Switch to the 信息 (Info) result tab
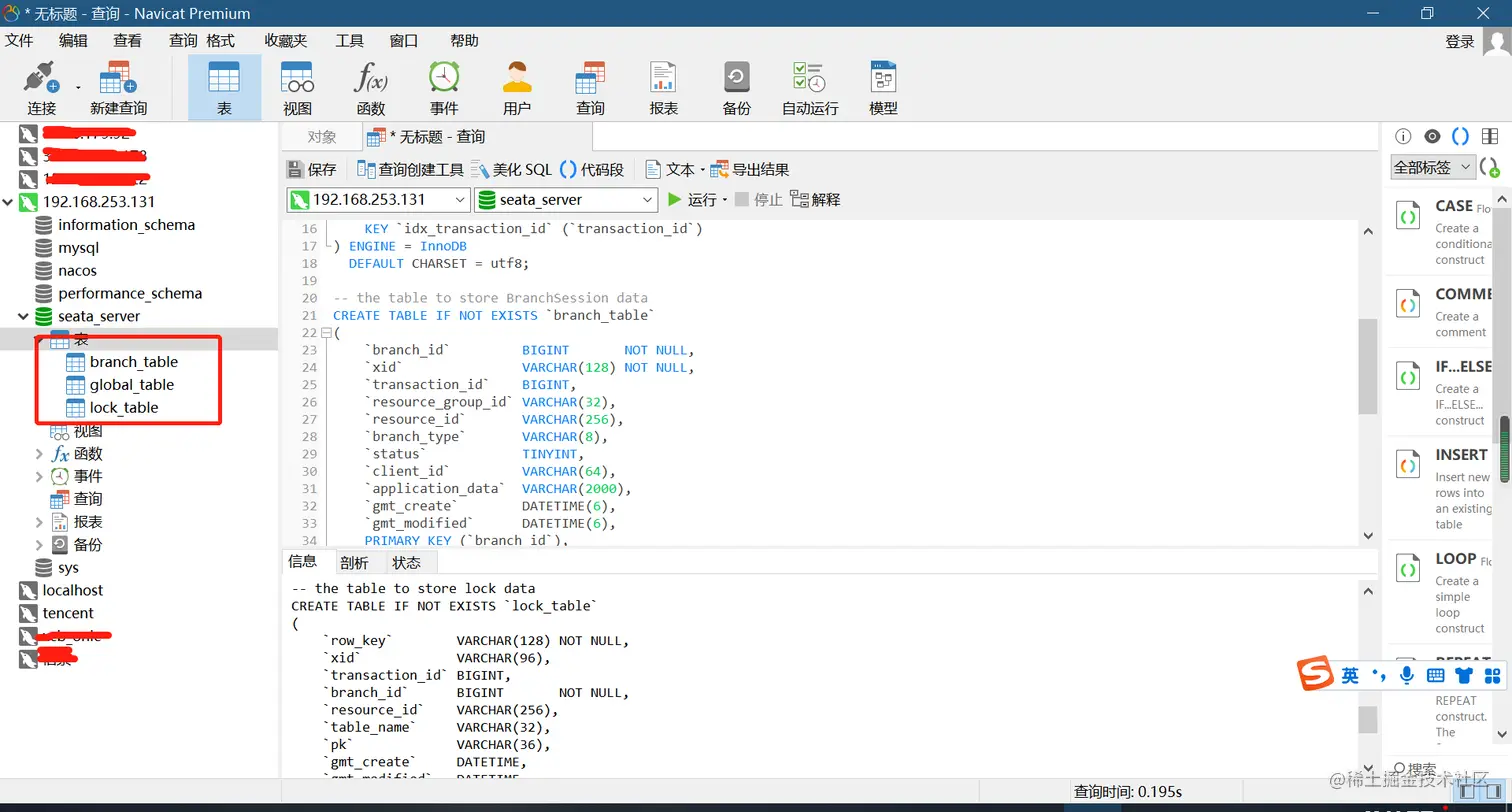This screenshot has height=812, width=1512. (302, 562)
